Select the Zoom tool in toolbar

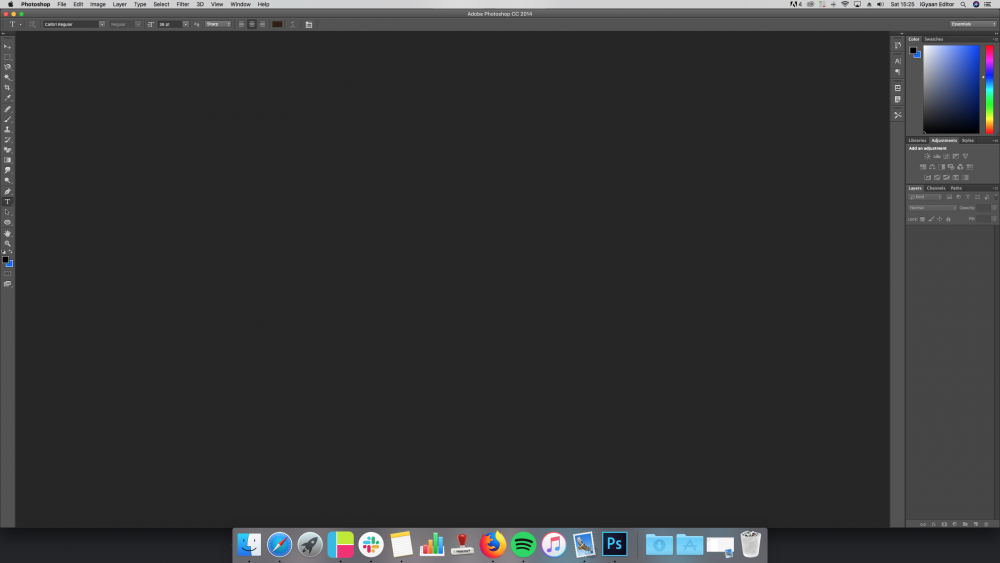[x=7, y=243]
